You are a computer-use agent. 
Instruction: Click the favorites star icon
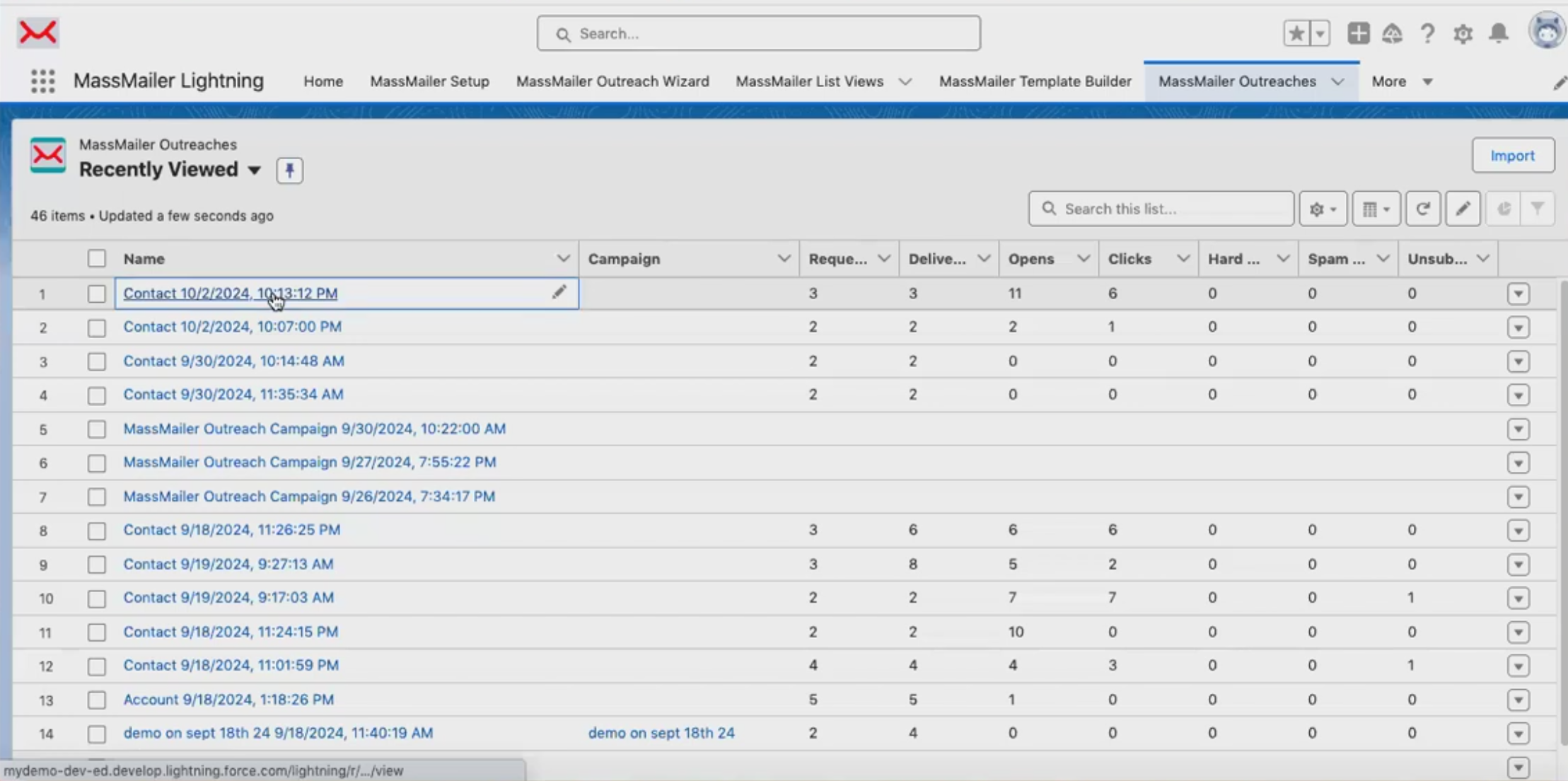[1296, 33]
